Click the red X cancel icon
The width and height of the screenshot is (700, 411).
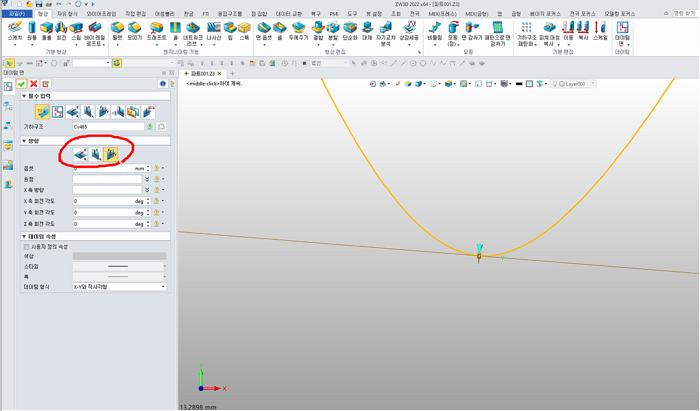(33, 84)
